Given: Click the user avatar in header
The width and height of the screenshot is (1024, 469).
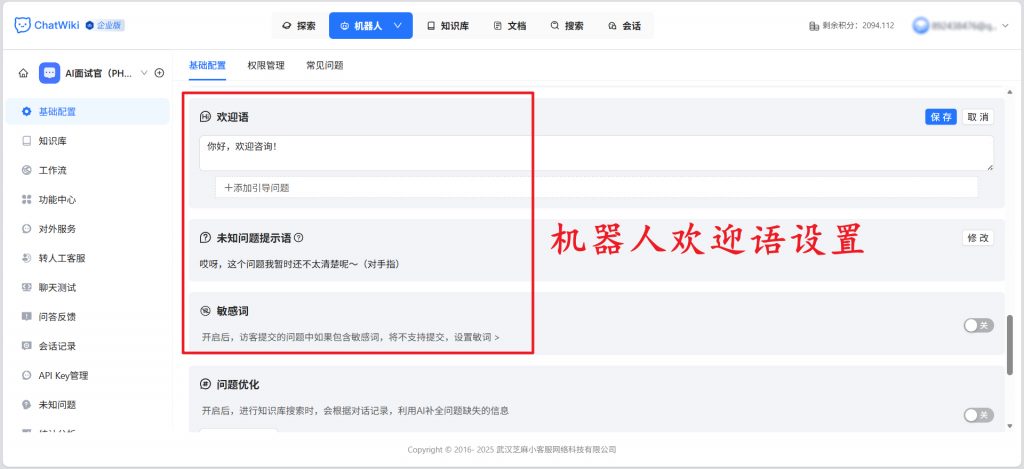Looking at the screenshot, I should [921, 26].
